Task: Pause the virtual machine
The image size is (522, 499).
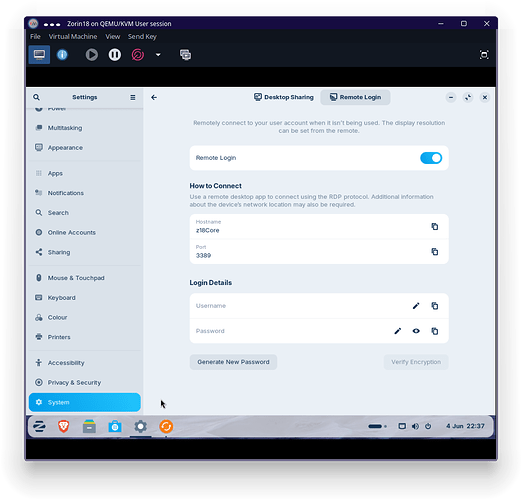Action: click(115, 55)
